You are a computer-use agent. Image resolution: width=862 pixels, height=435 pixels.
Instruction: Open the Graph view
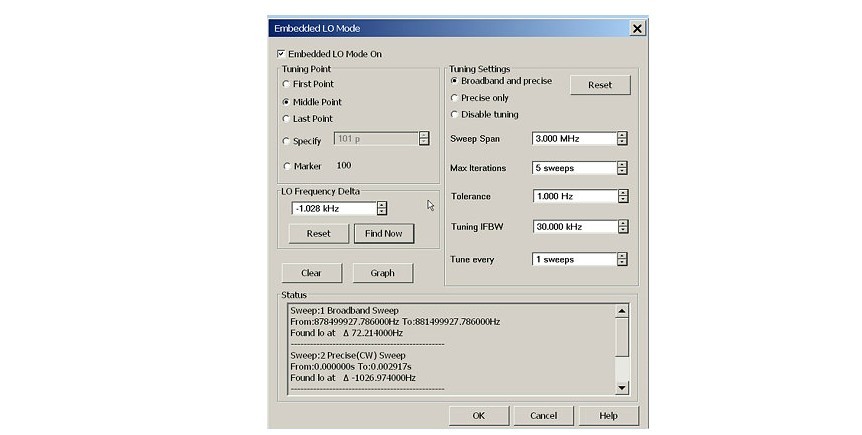coord(382,273)
